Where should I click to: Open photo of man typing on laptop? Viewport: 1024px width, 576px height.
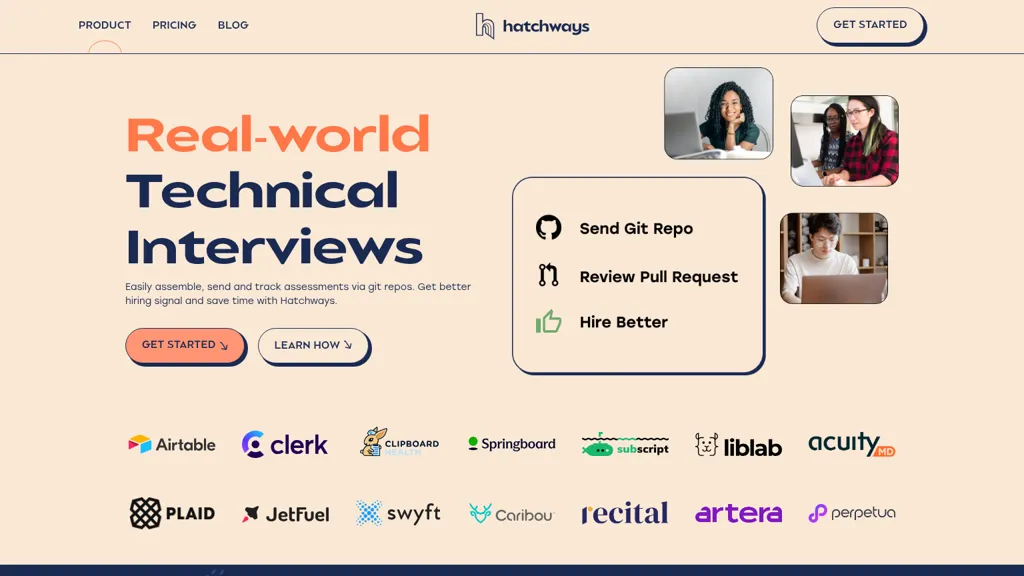[x=834, y=258]
